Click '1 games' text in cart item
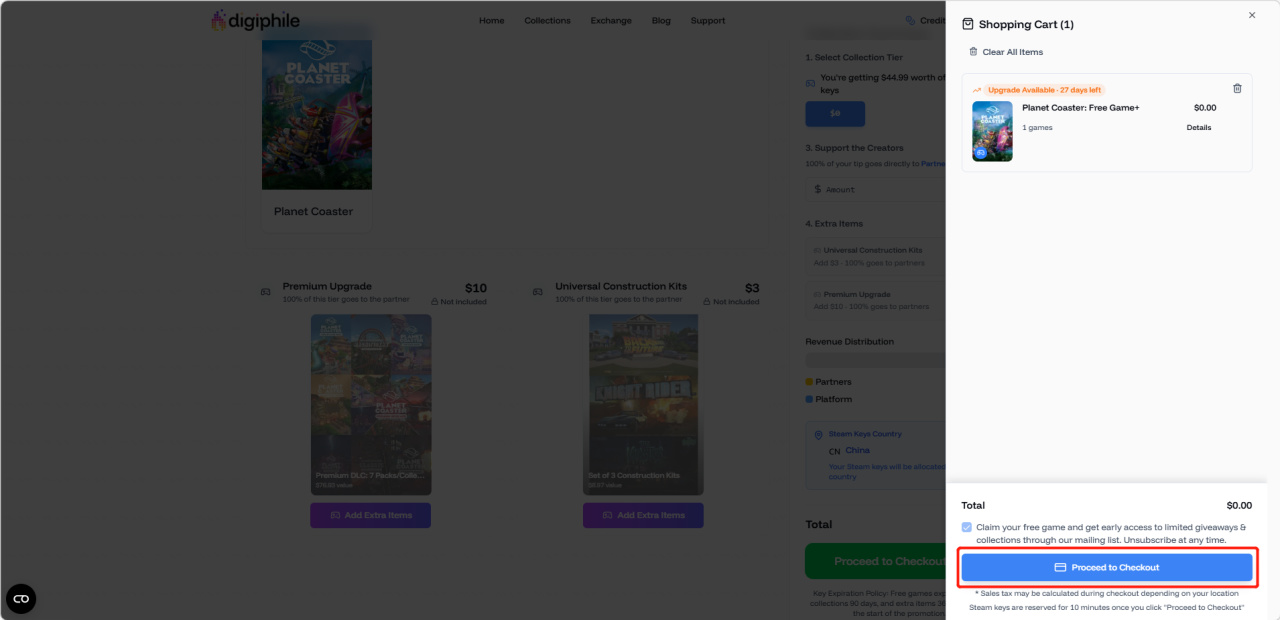Screen dimensions: 1280x620 (x=1037, y=128)
